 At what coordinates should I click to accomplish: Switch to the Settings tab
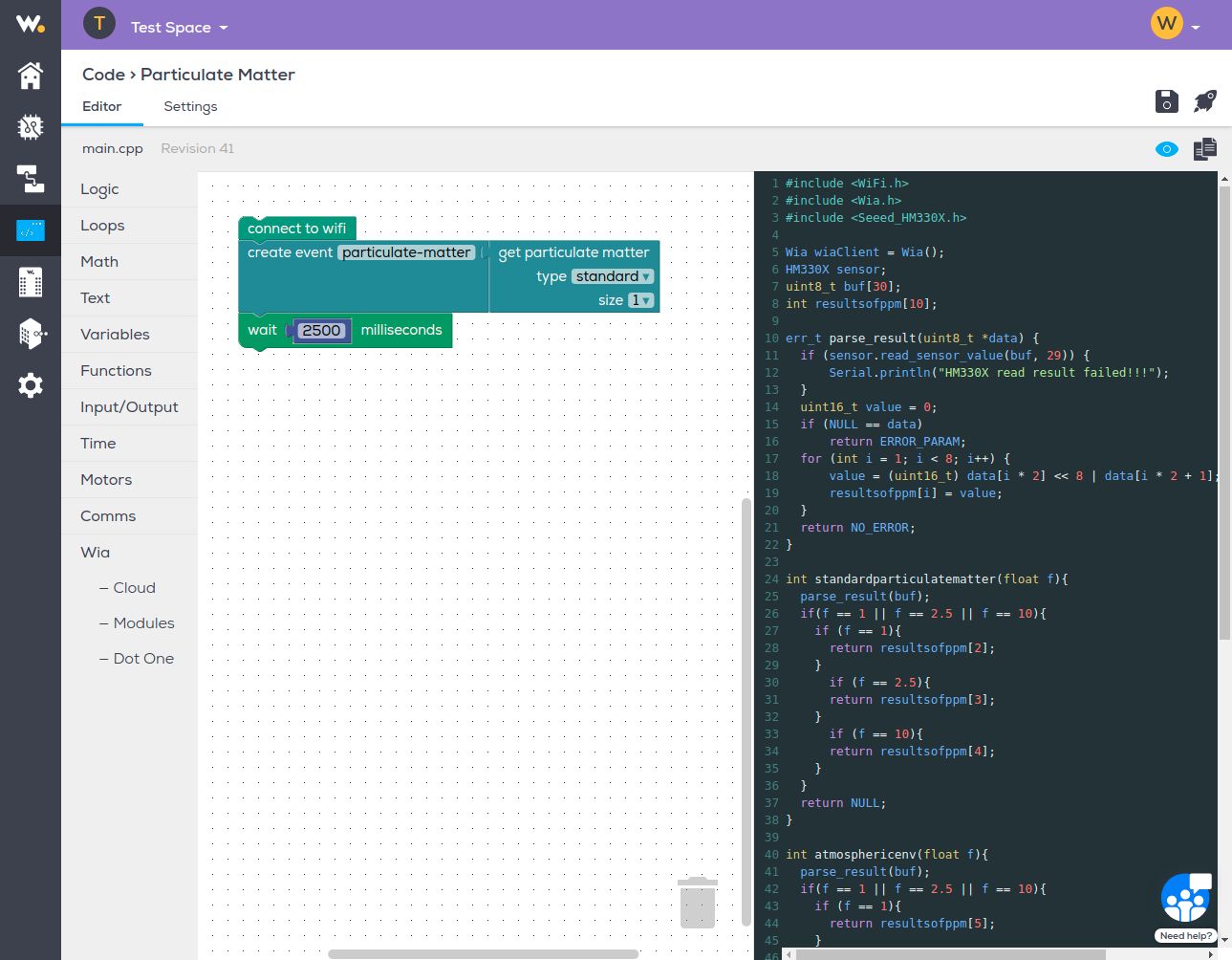tap(190, 106)
